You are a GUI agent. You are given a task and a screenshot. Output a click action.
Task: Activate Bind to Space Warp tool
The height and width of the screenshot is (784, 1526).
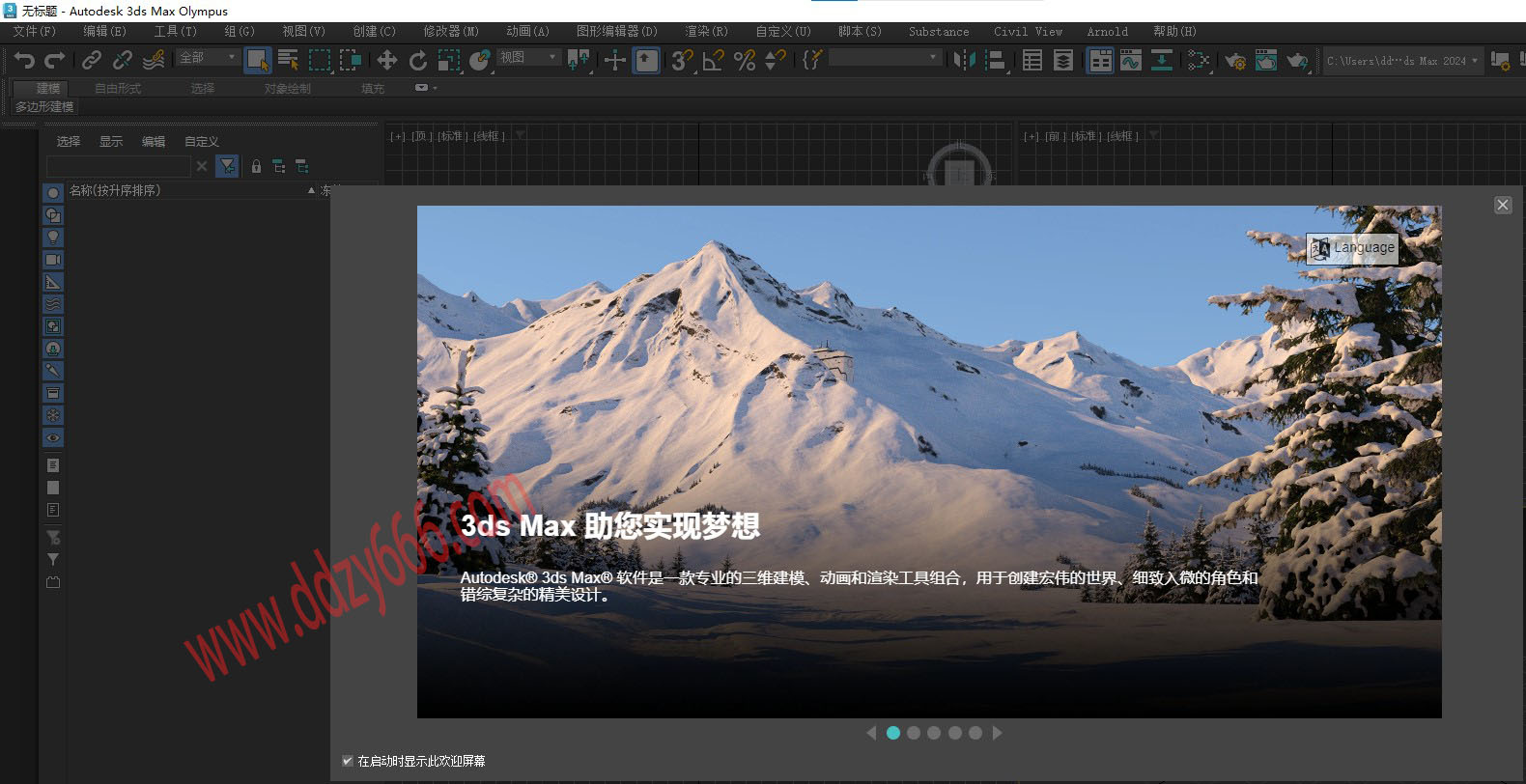[154, 60]
